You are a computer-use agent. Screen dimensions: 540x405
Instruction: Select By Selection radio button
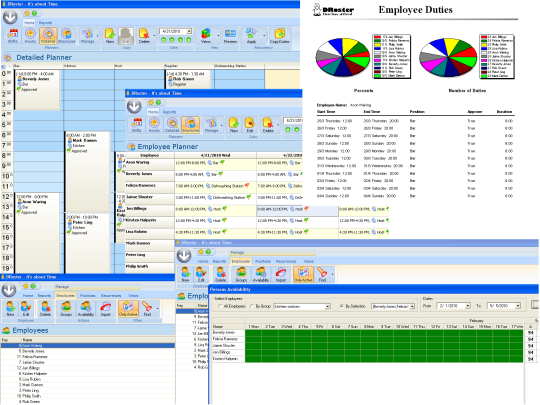point(342,306)
